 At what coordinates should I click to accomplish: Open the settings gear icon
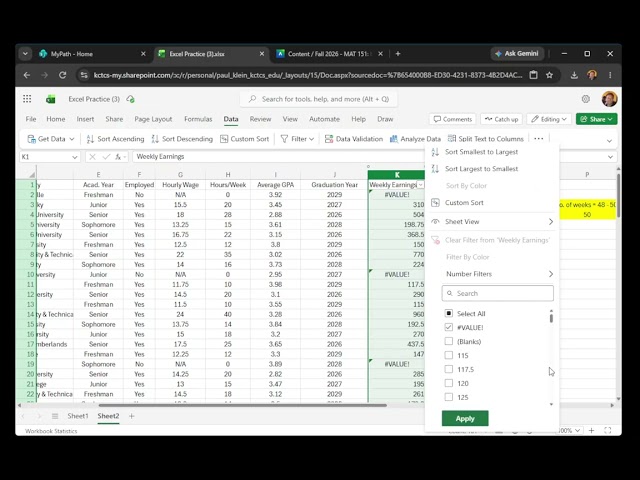tap(586, 99)
